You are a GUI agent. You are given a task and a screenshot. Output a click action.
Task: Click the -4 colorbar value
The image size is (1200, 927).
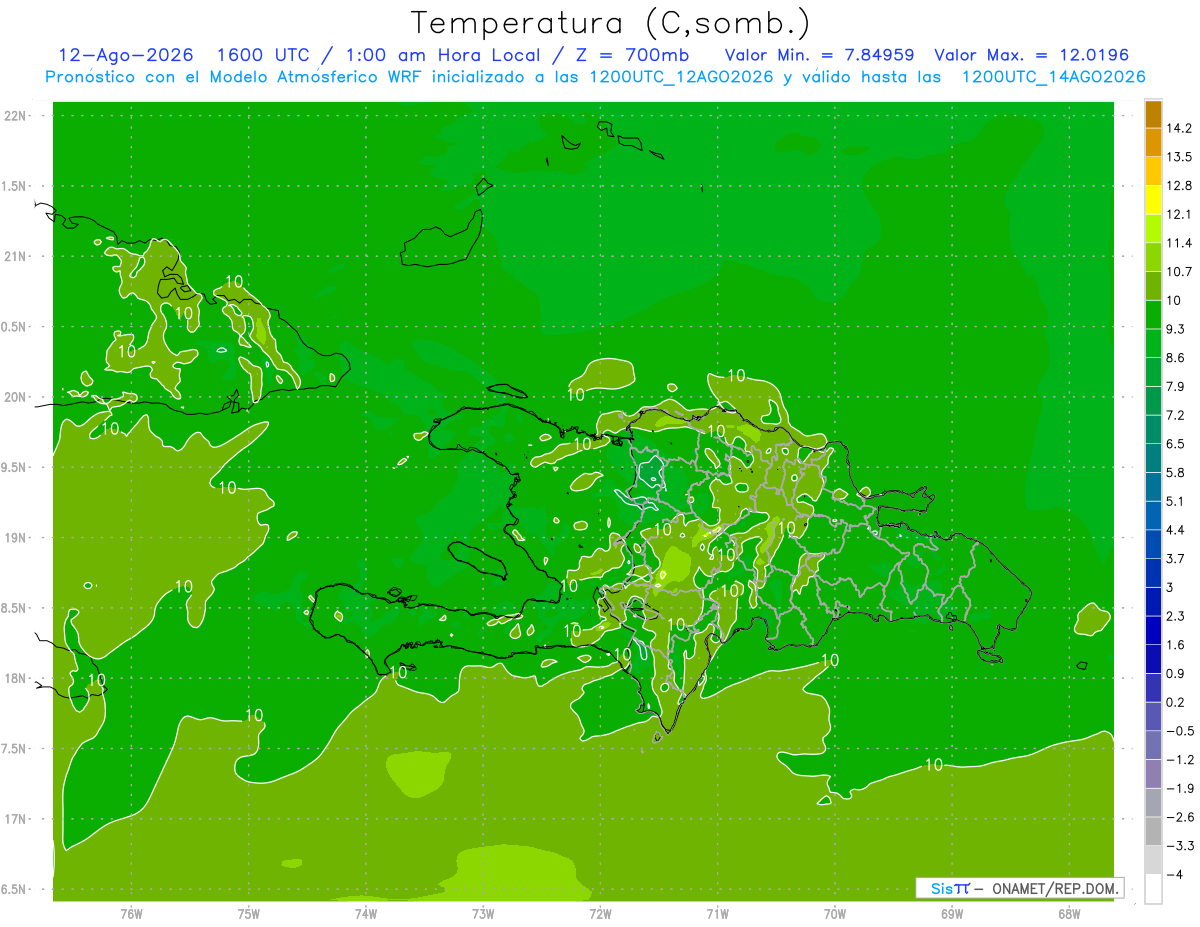[x=1176, y=875]
